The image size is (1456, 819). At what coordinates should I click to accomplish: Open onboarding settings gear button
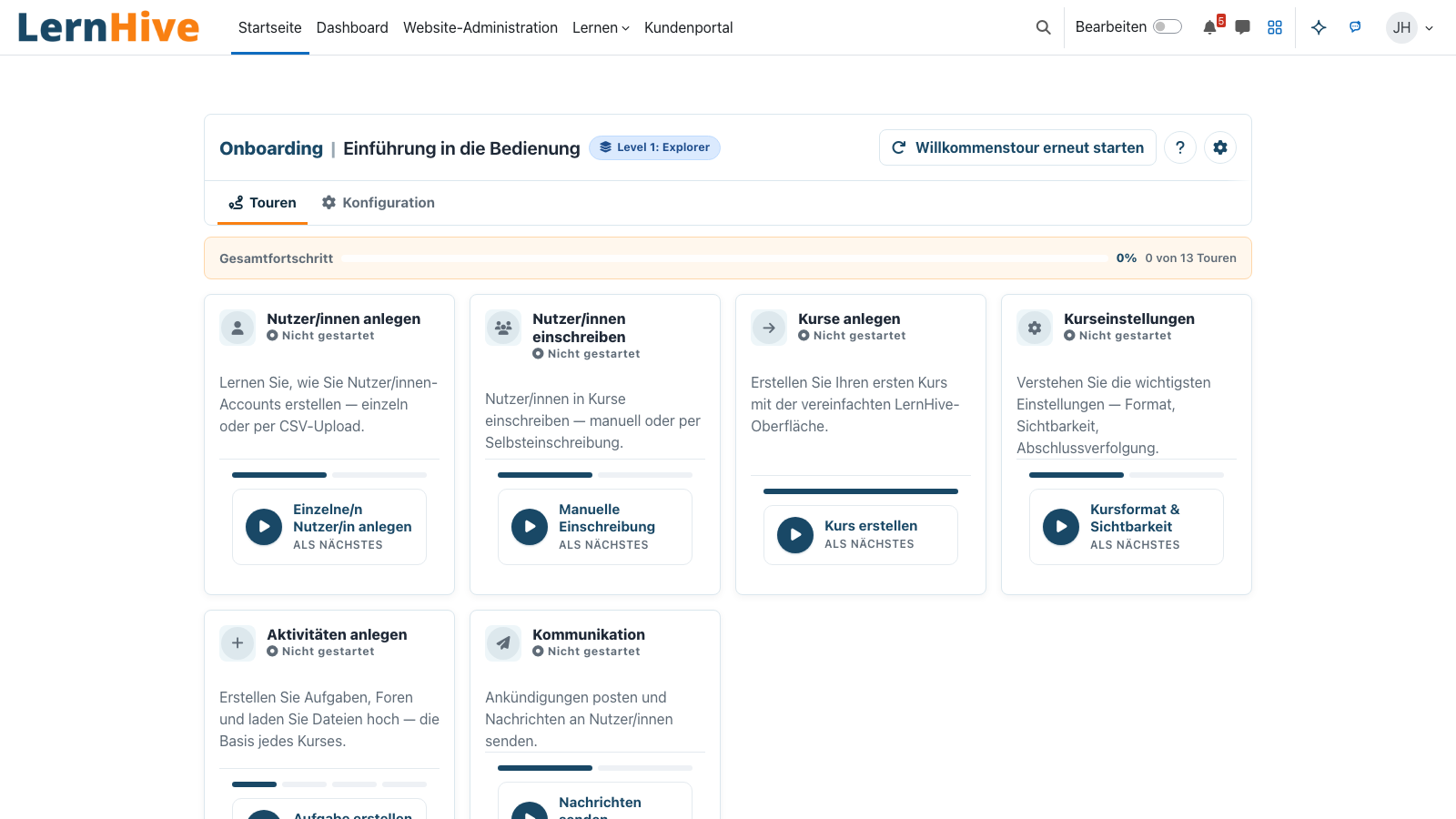pos(1220,147)
